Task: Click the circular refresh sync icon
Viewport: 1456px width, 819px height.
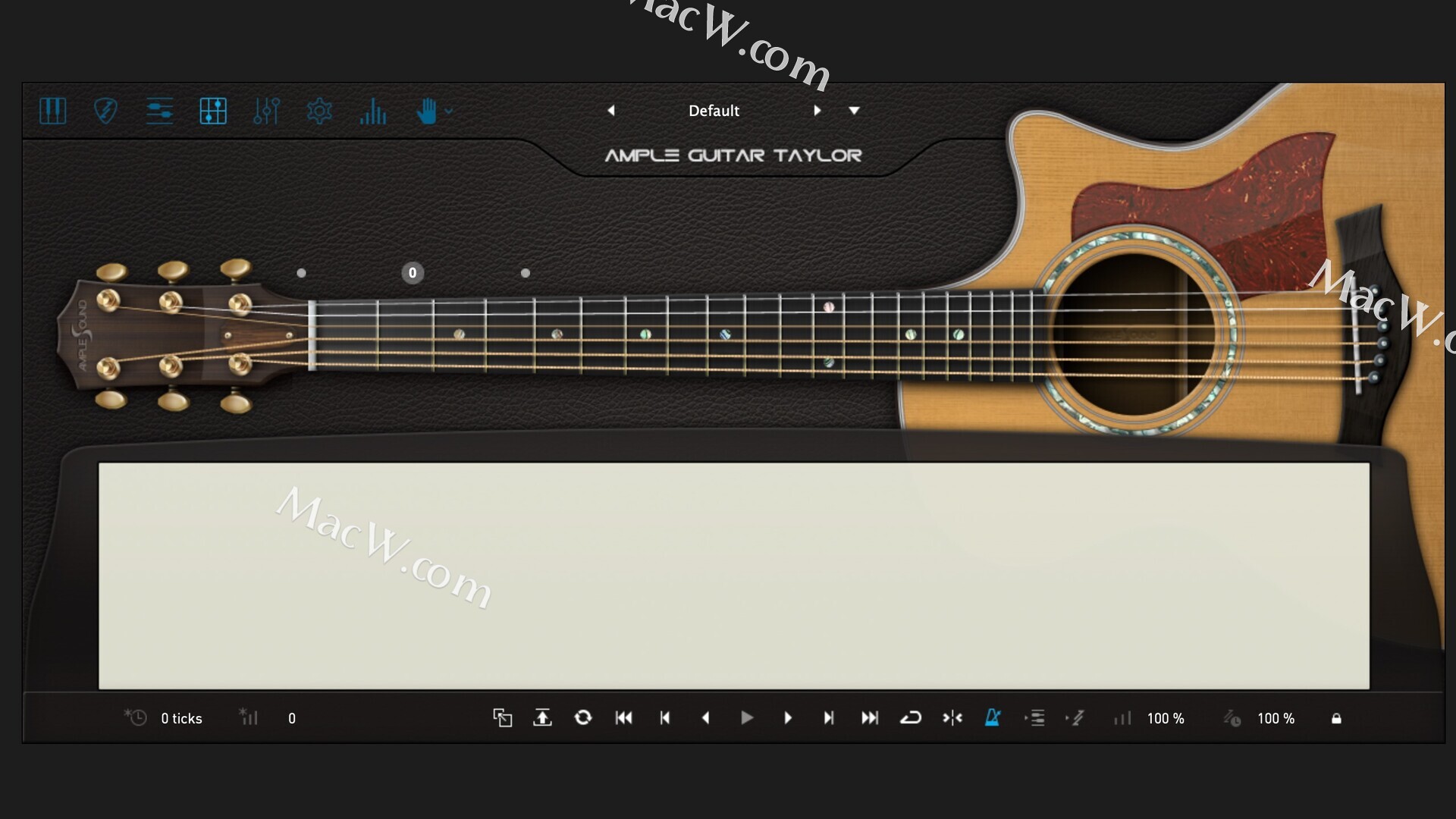Action: point(583,717)
